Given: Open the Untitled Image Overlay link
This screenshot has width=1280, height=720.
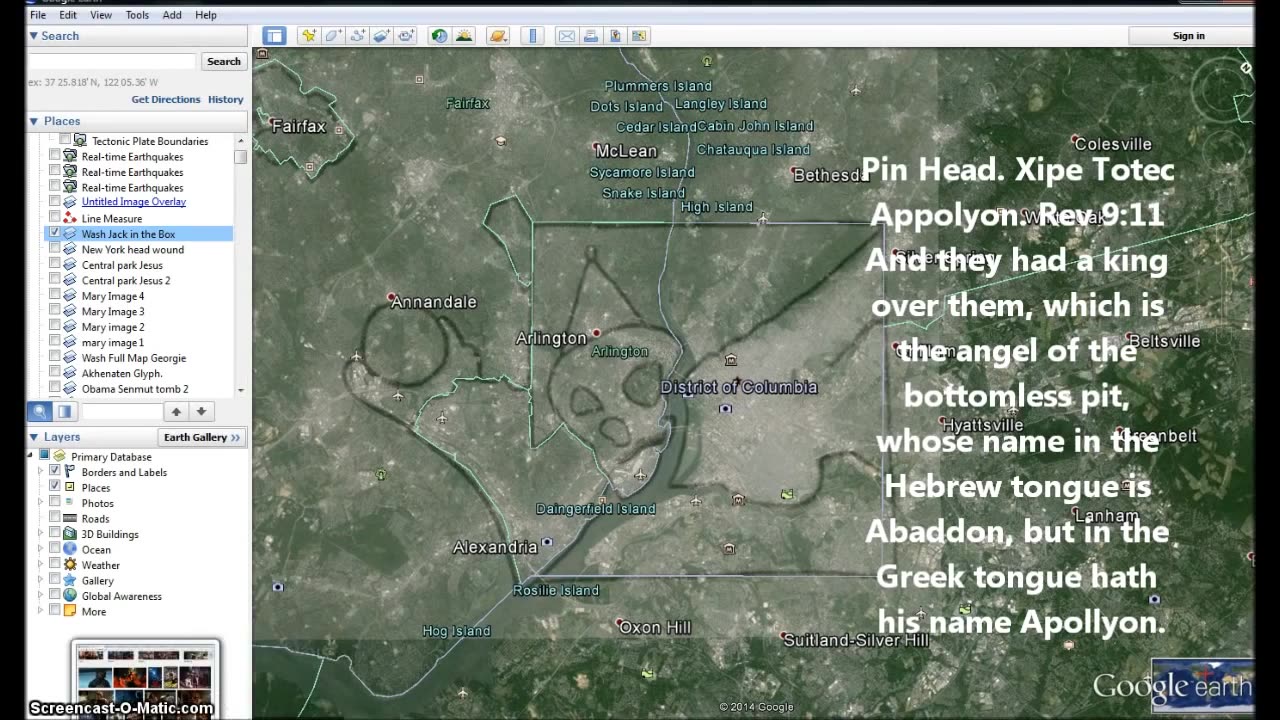Looking at the screenshot, I should coord(133,202).
